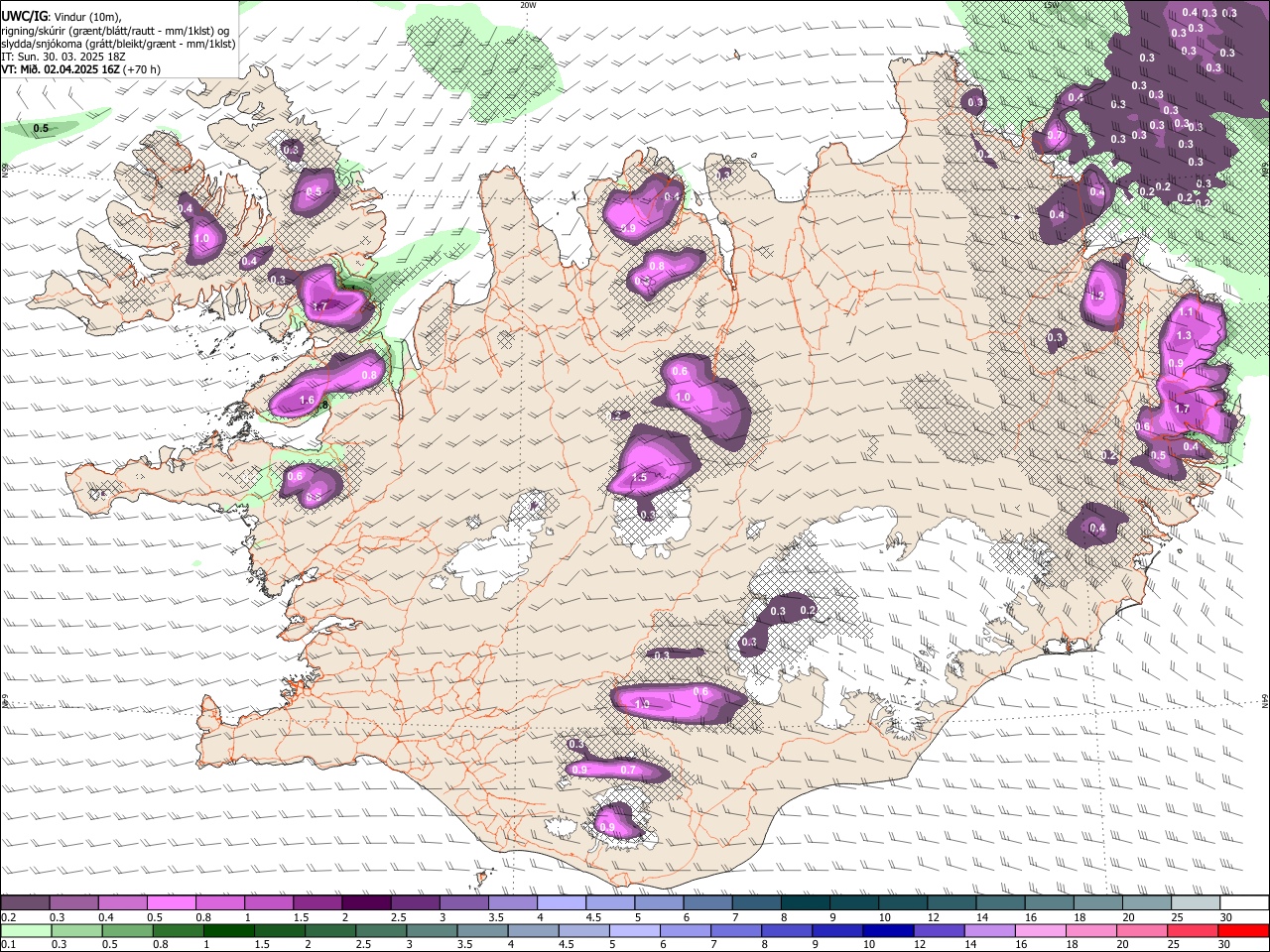Screen dimensions: 1270x952
Task: Click the '1.6' snowfall value on the map
Action: (307, 401)
